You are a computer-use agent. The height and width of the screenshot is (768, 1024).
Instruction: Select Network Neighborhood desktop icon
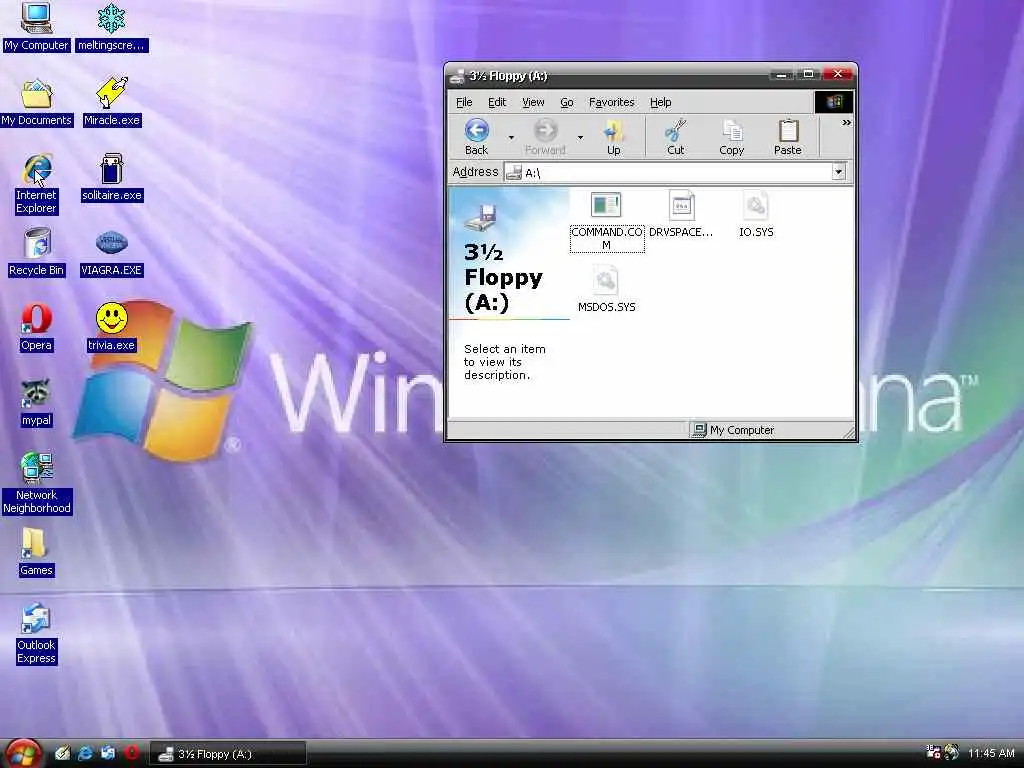point(37,468)
